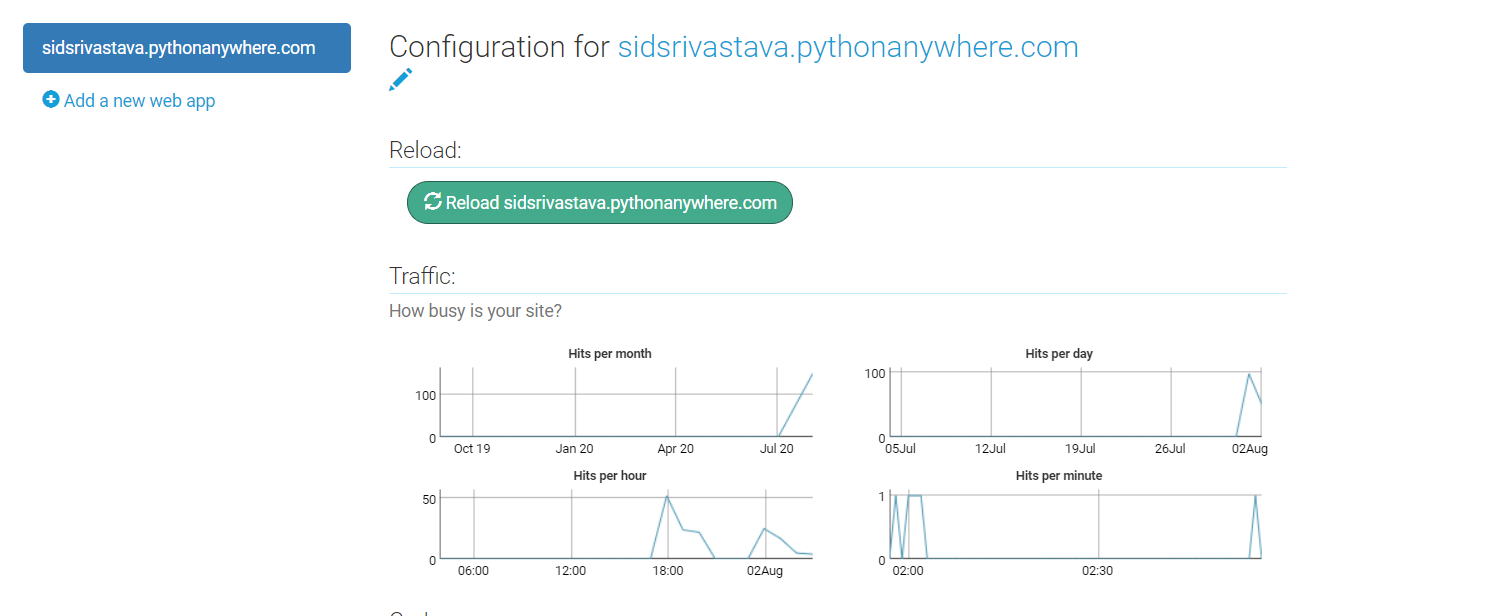This screenshot has height=616, width=1503.
Task: Click the Reload: section heading
Action: pyautogui.click(x=425, y=151)
